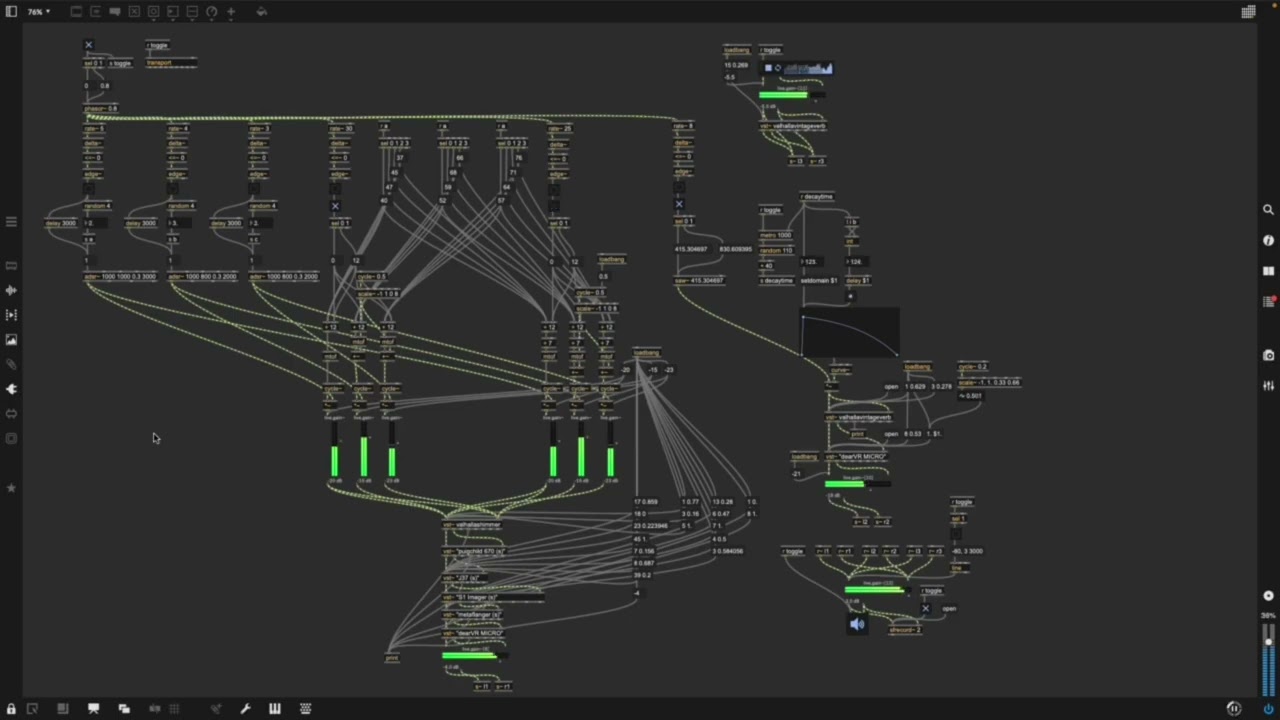This screenshot has height=720, width=1280.
Task: Click the 415.304697 message box
Action: tap(691, 249)
